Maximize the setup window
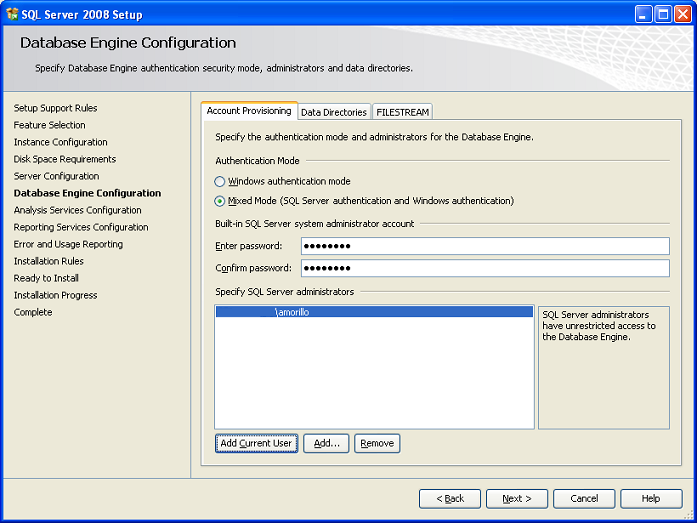This screenshot has height=523, width=697. tap(663, 14)
